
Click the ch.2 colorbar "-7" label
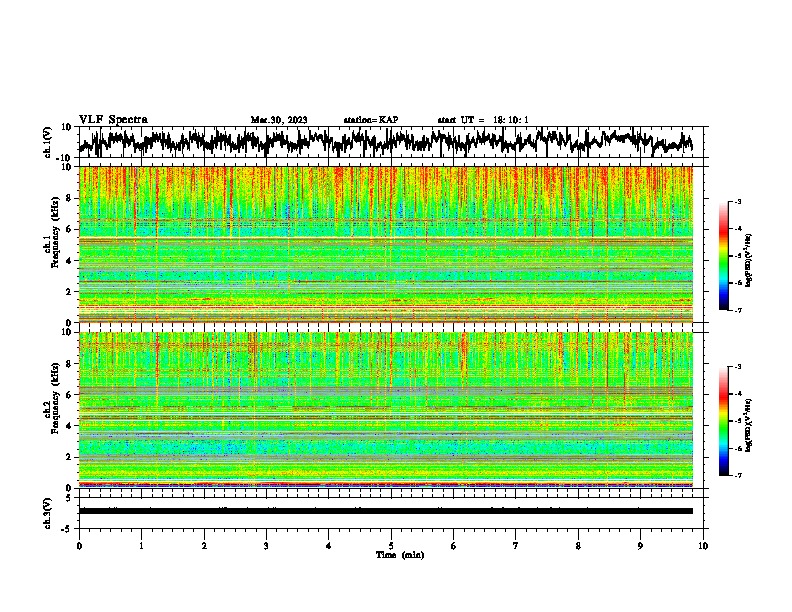click(x=738, y=475)
